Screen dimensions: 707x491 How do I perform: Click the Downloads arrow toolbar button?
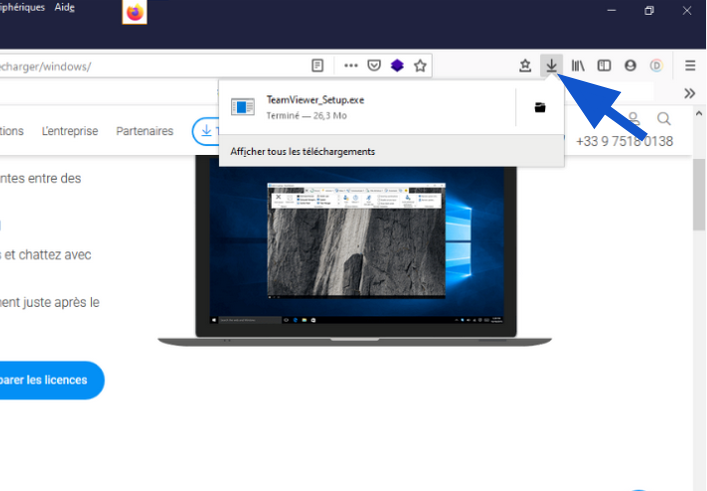coord(551,66)
